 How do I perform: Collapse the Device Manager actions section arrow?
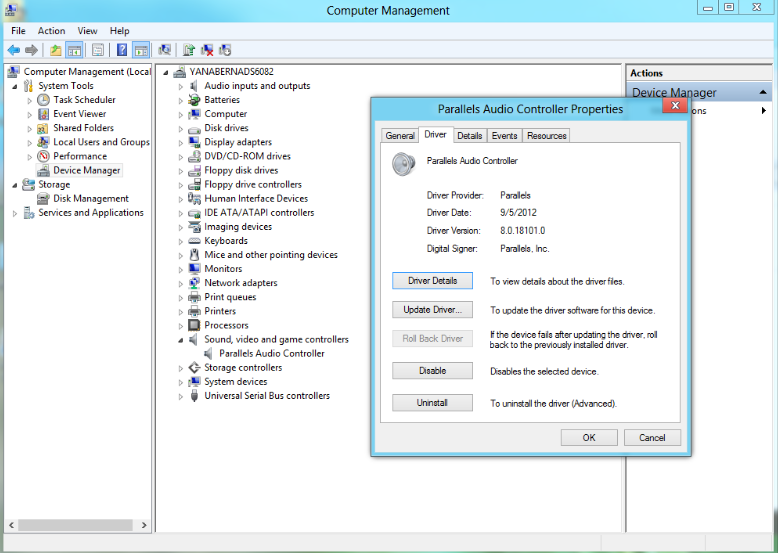pos(763,92)
